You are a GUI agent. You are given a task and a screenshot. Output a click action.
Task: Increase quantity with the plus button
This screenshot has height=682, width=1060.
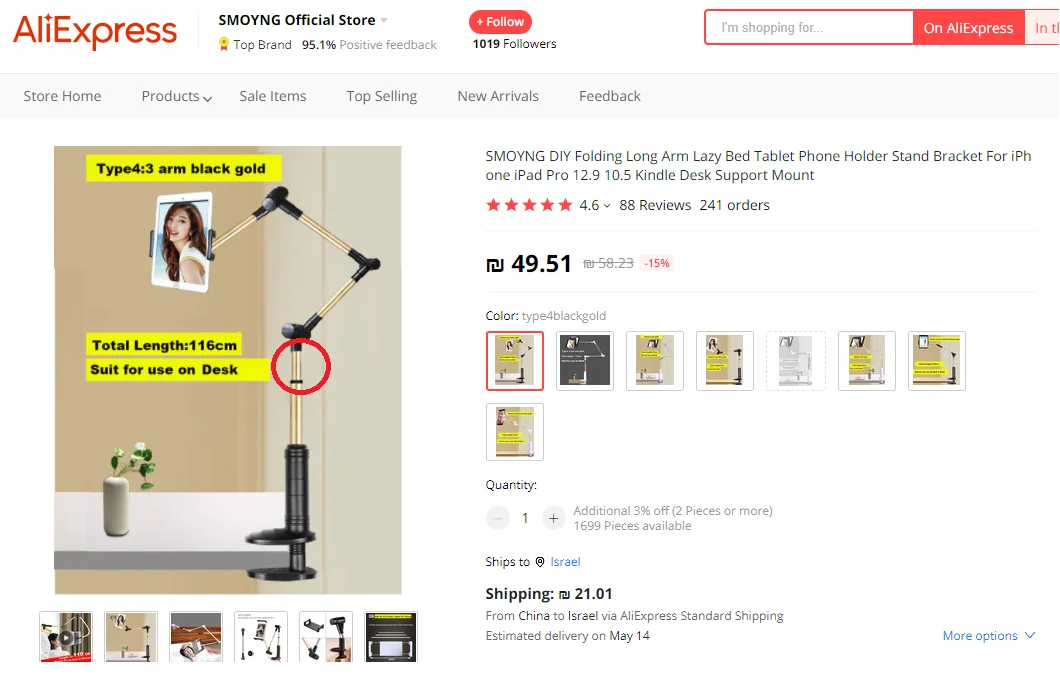pos(553,518)
